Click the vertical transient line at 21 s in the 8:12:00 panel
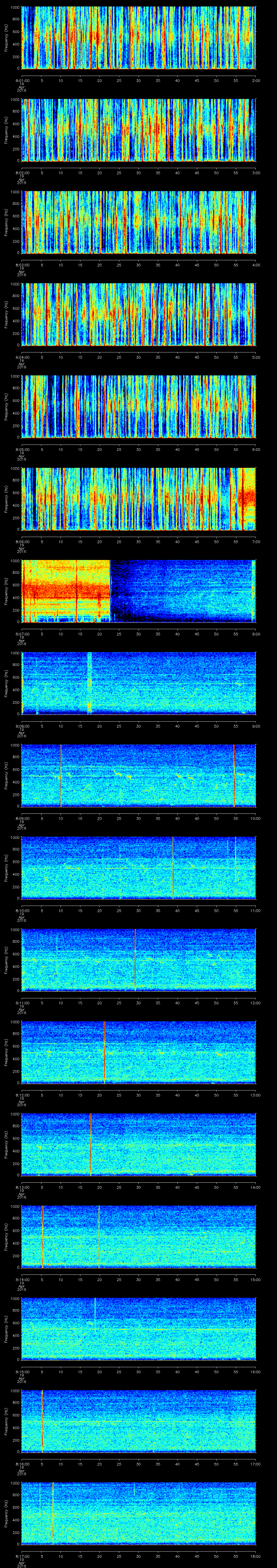Image resolution: width=277 pixels, height=1568 pixels. tap(104, 1052)
